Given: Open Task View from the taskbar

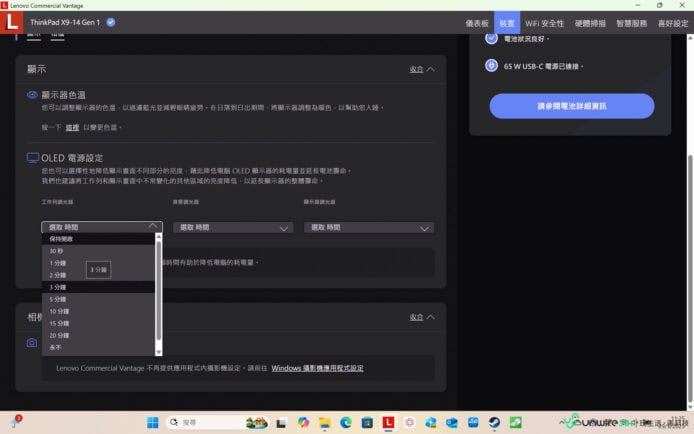Looking at the screenshot, I should [x=281, y=423].
